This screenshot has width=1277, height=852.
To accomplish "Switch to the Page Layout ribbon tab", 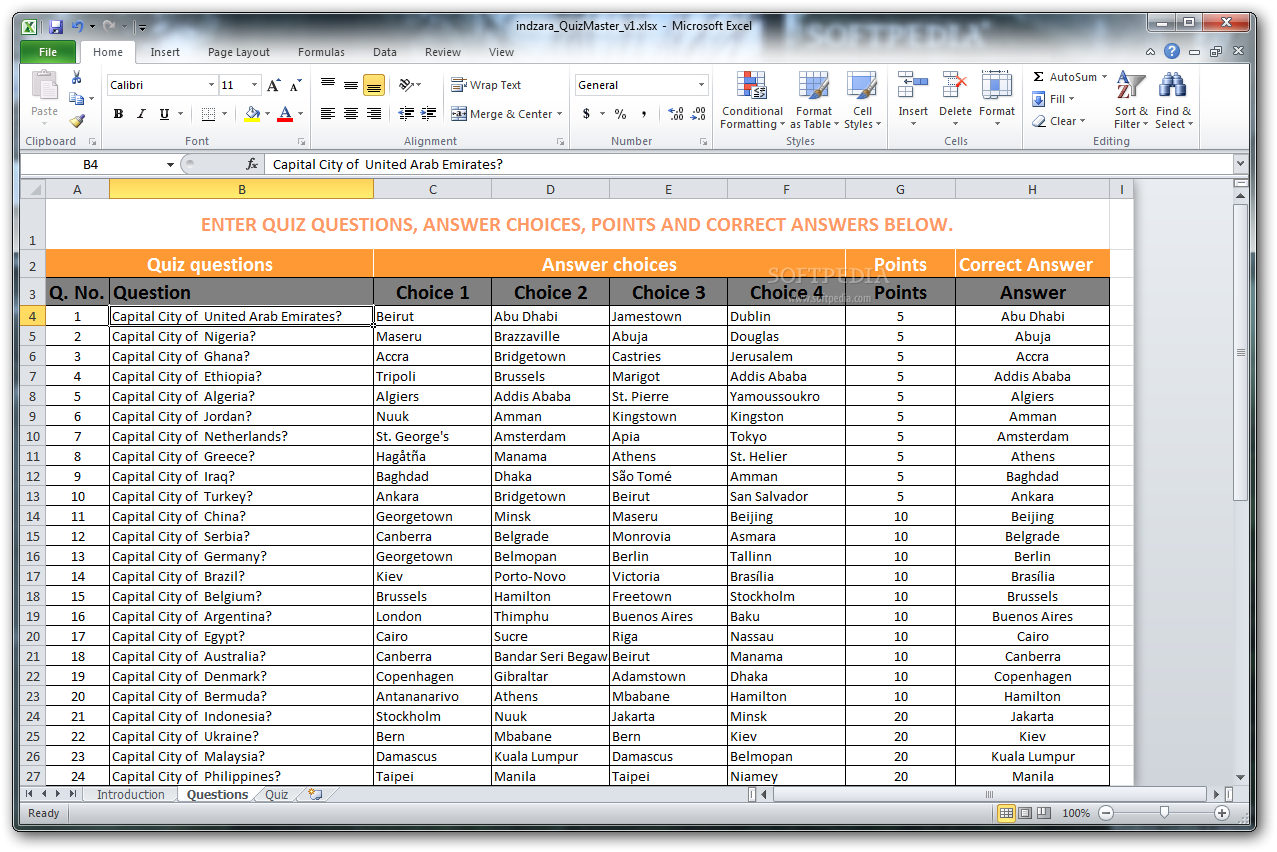I will (239, 52).
